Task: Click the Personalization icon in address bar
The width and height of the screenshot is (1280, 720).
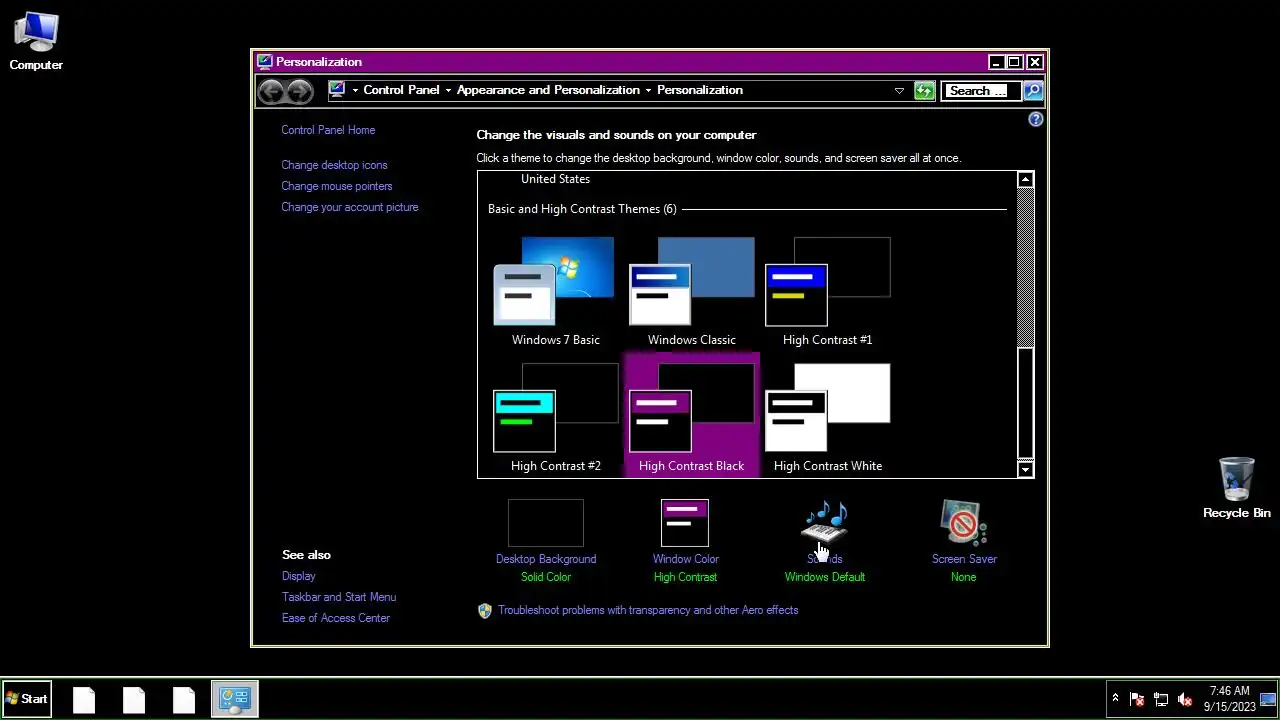Action: (x=337, y=89)
